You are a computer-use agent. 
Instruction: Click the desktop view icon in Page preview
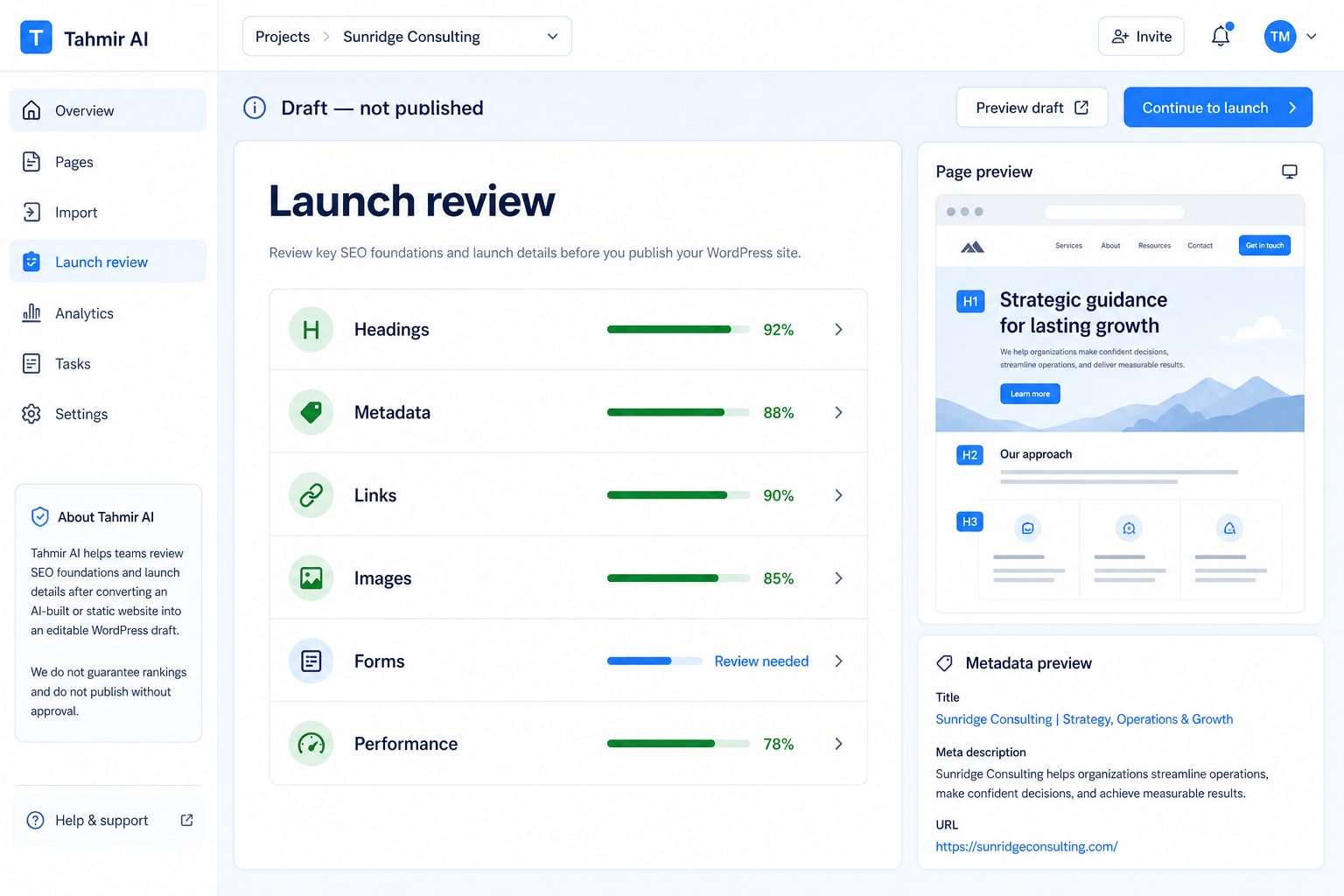[x=1290, y=171]
